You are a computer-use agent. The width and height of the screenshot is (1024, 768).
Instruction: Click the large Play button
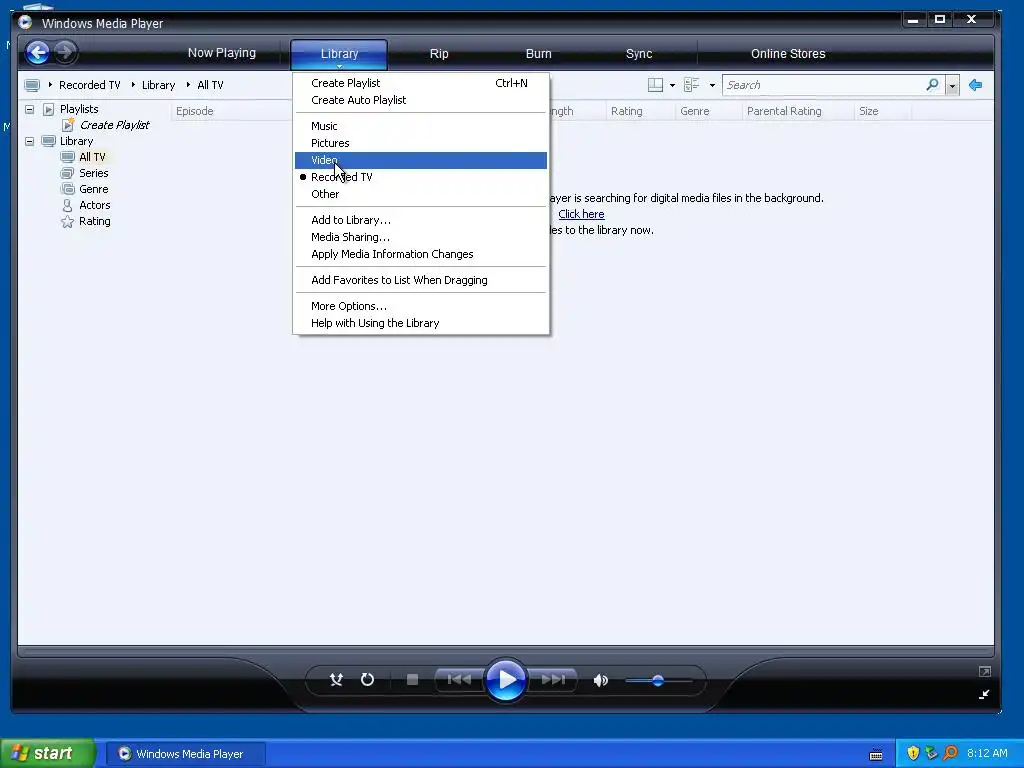(506, 680)
